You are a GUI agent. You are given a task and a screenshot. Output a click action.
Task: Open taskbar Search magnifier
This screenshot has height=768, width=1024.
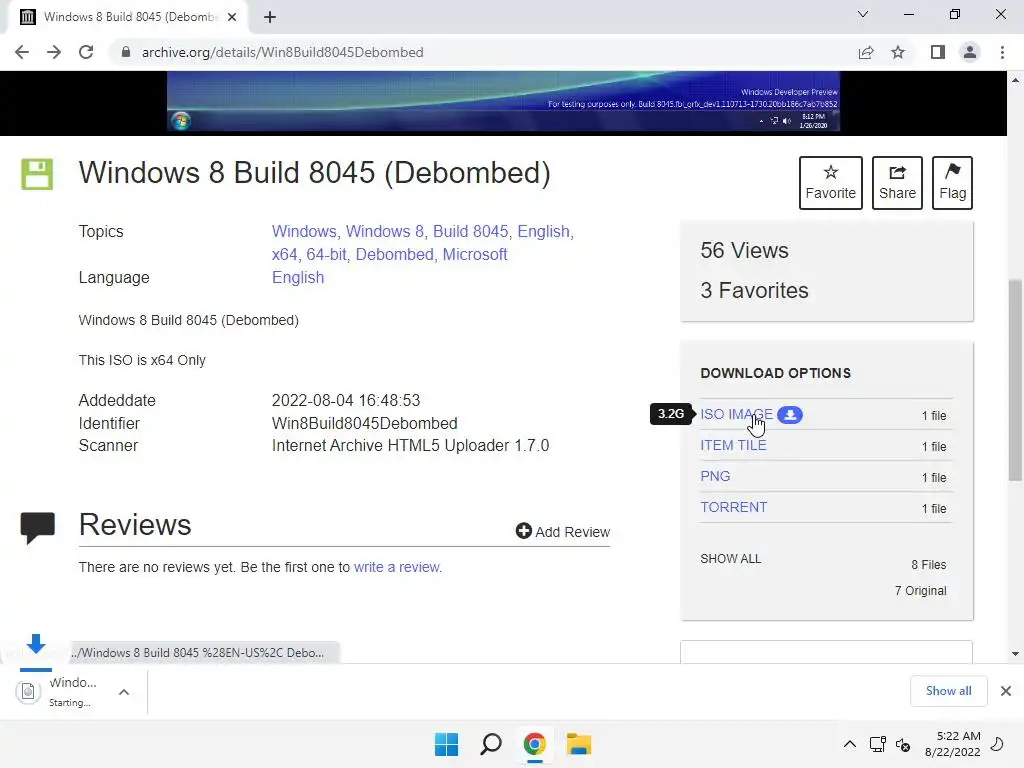click(x=490, y=744)
